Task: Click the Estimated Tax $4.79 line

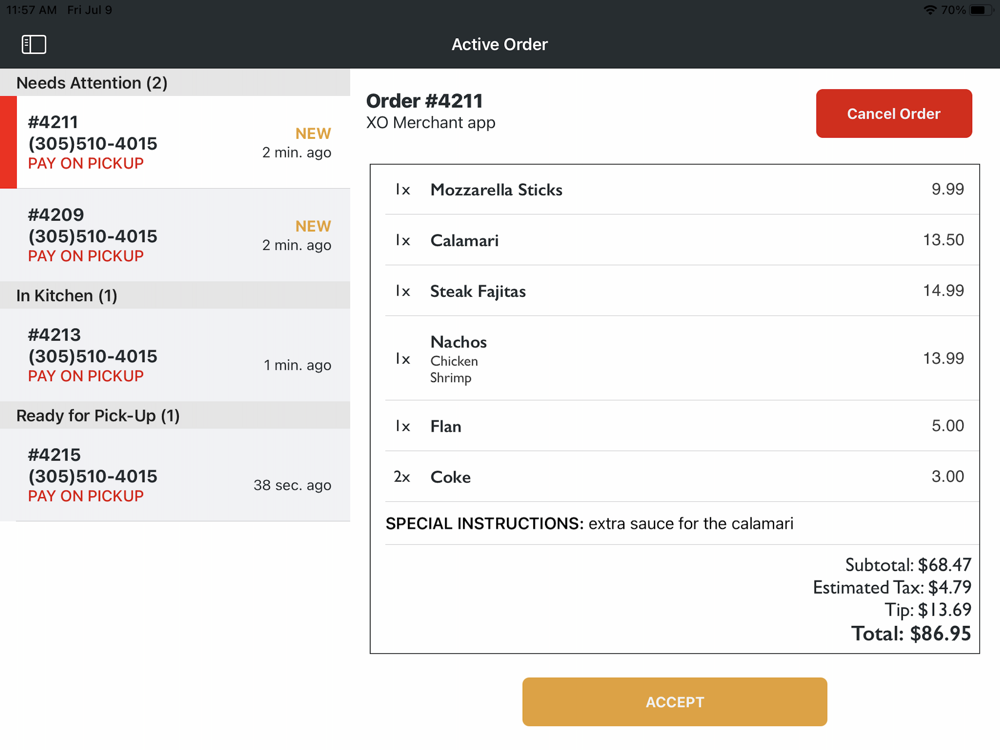Action: (892, 587)
